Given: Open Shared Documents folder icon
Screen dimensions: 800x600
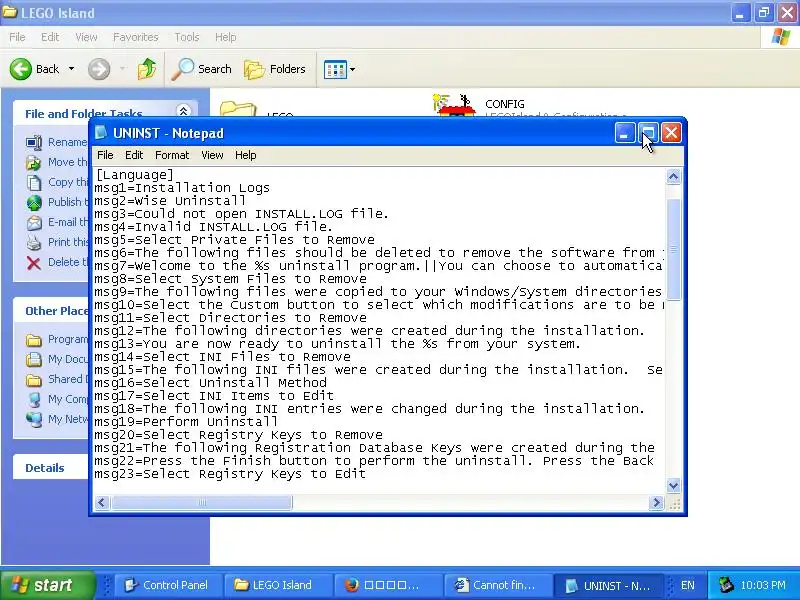Looking at the screenshot, I should 34,380.
